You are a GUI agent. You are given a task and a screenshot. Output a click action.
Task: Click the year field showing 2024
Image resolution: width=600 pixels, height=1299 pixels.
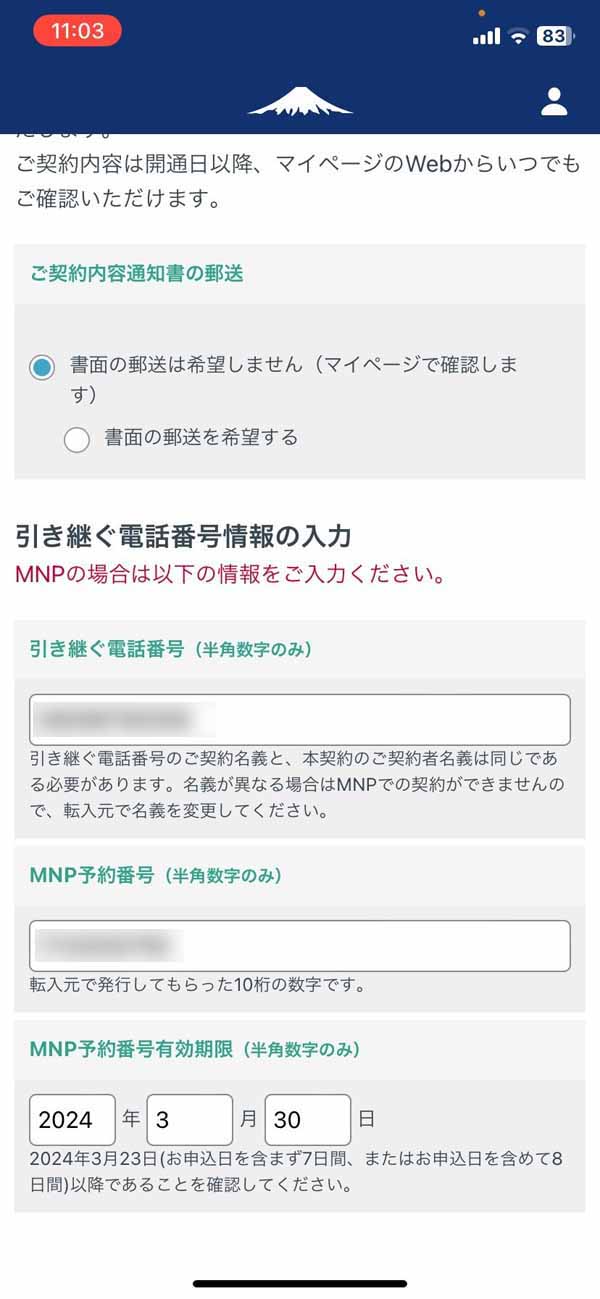click(70, 1120)
